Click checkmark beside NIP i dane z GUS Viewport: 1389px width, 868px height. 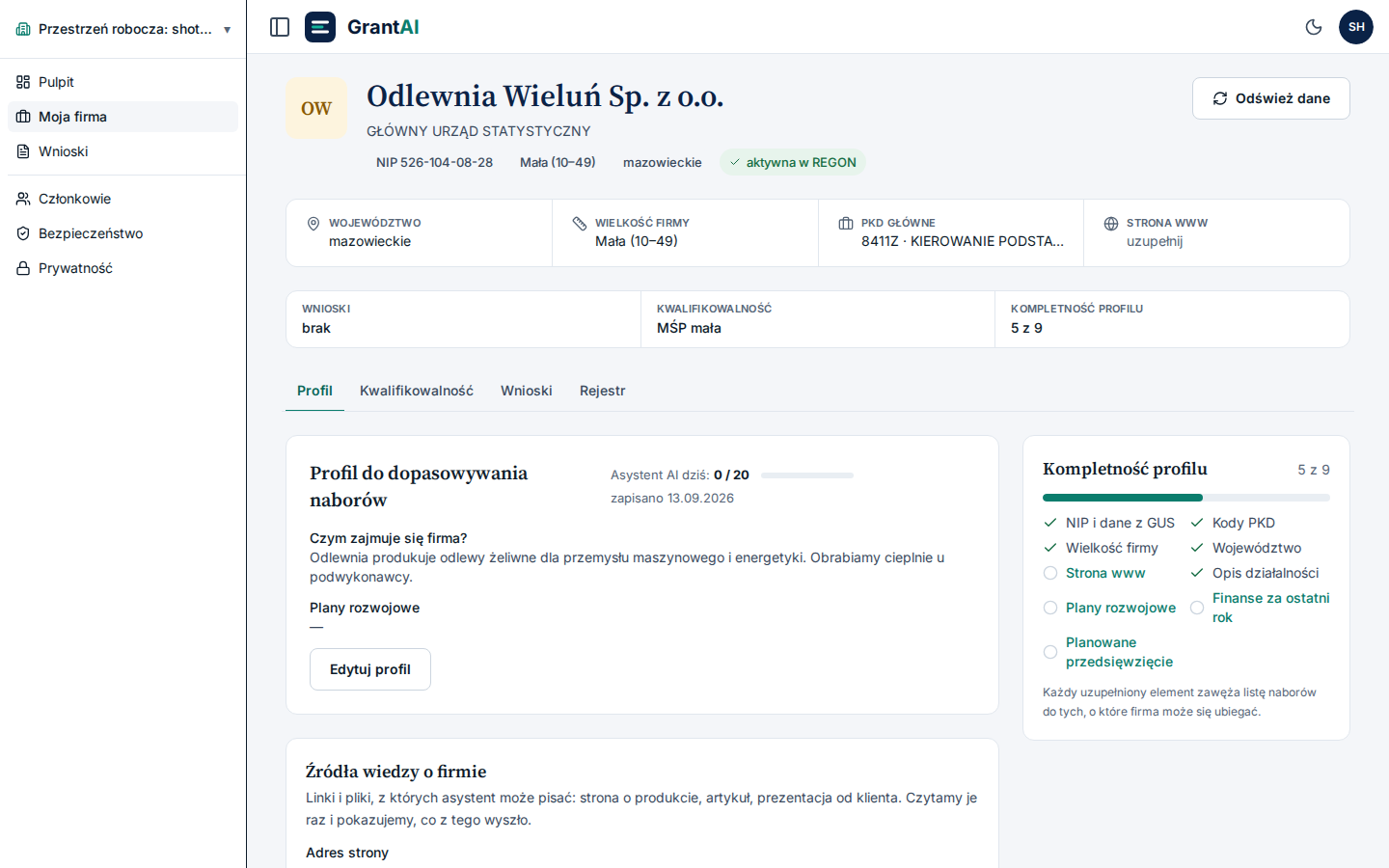point(1050,523)
